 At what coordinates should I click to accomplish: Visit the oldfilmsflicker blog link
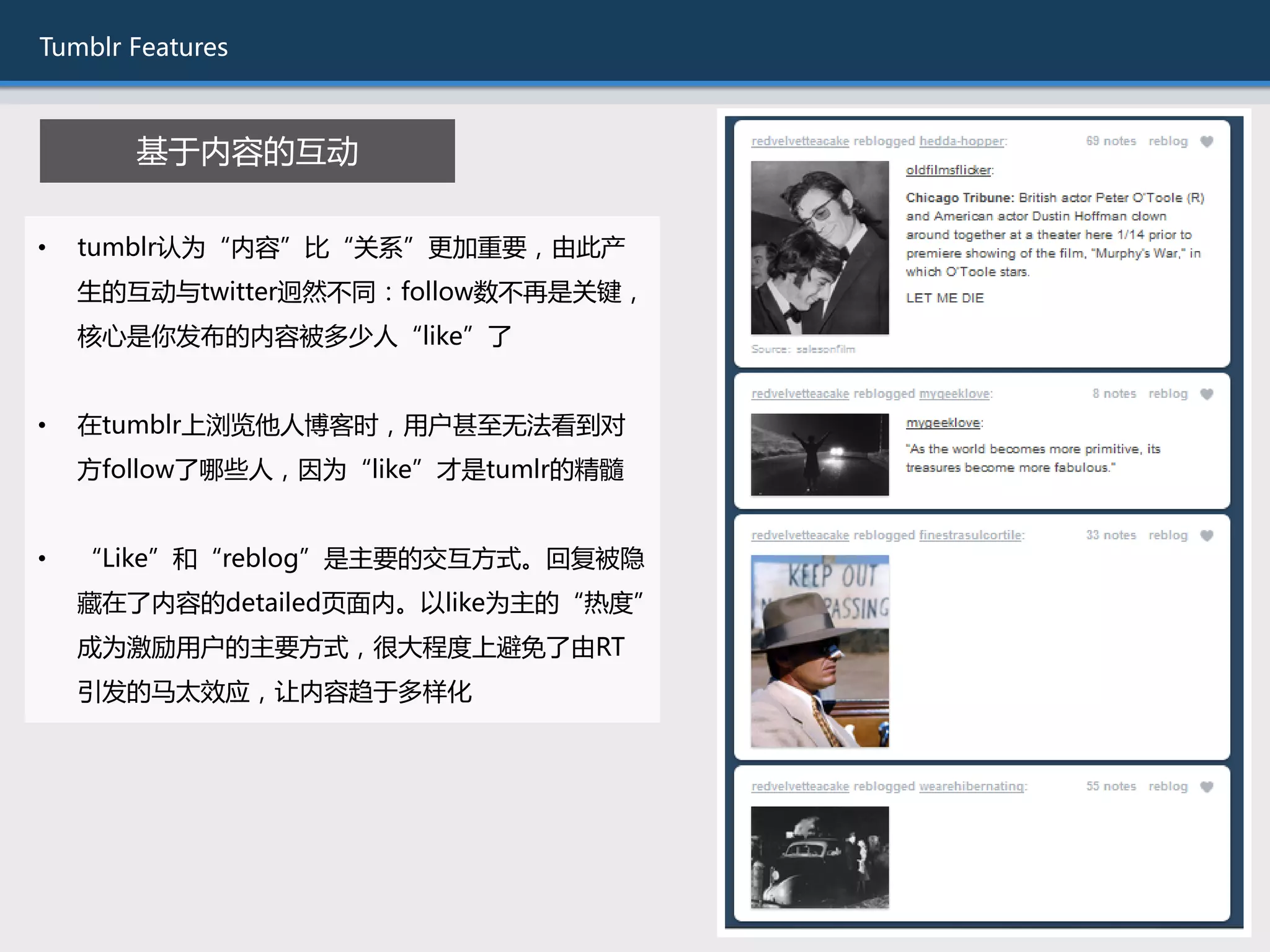pos(948,170)
